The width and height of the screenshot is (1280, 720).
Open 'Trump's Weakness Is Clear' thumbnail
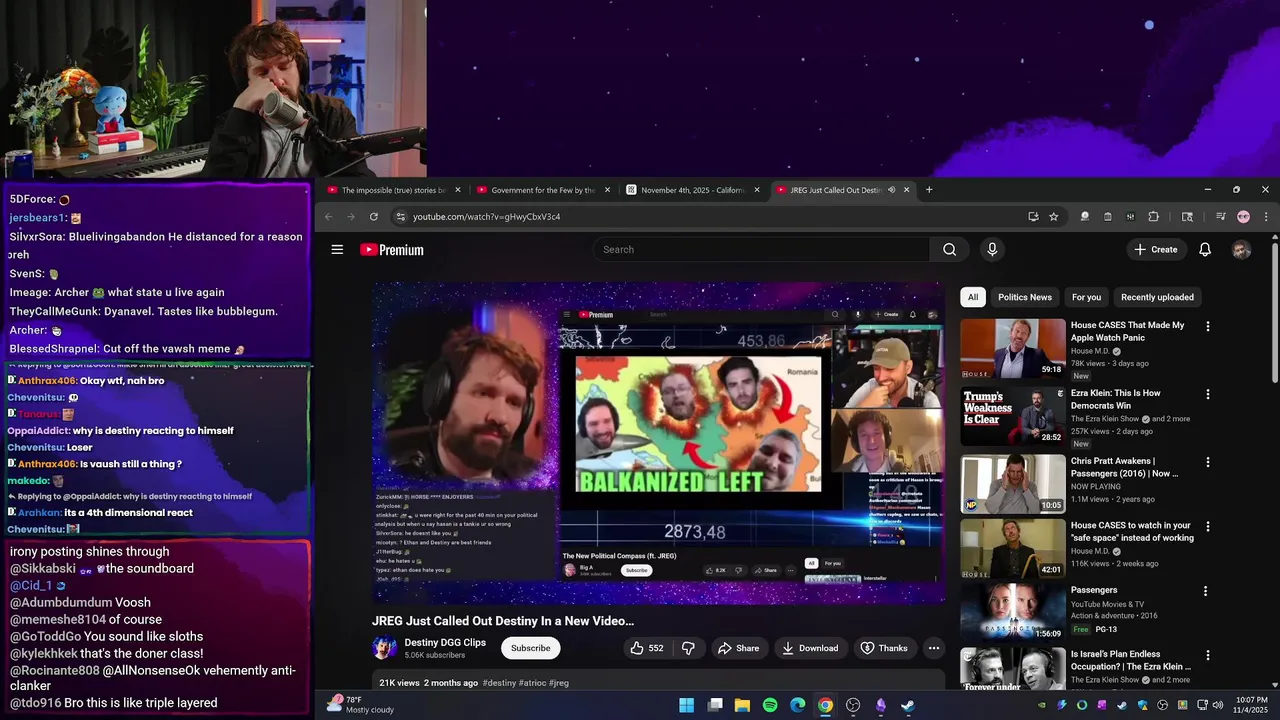point(1013,416)
